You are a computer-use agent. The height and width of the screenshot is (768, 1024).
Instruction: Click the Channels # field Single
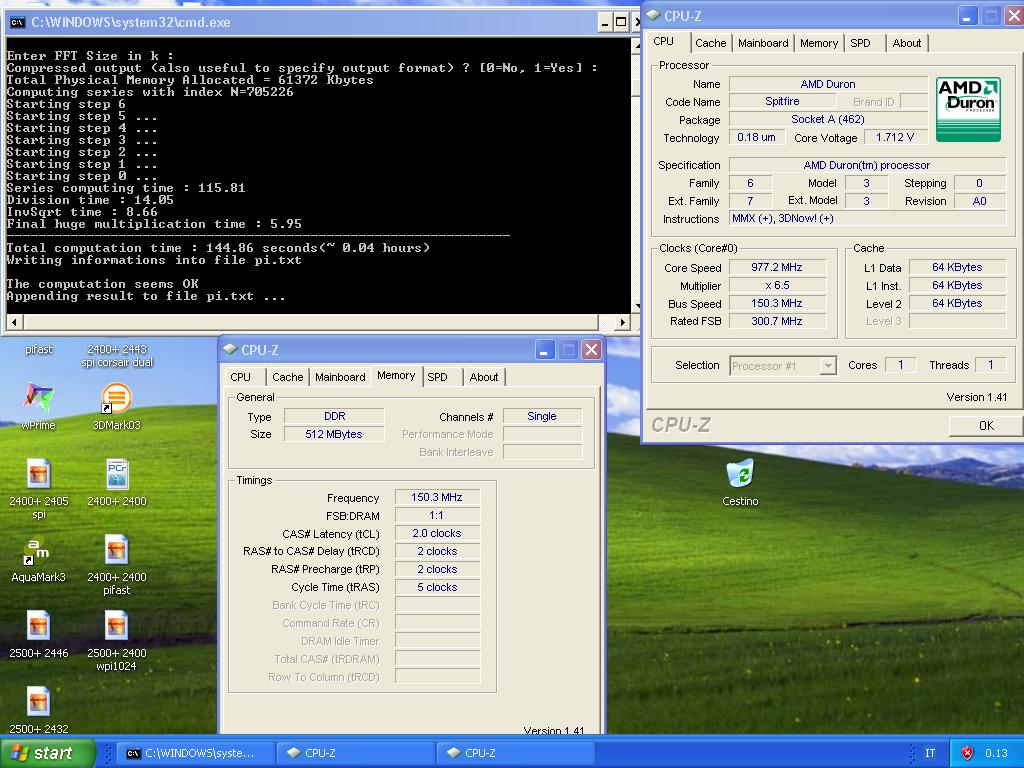coord(542,416)
